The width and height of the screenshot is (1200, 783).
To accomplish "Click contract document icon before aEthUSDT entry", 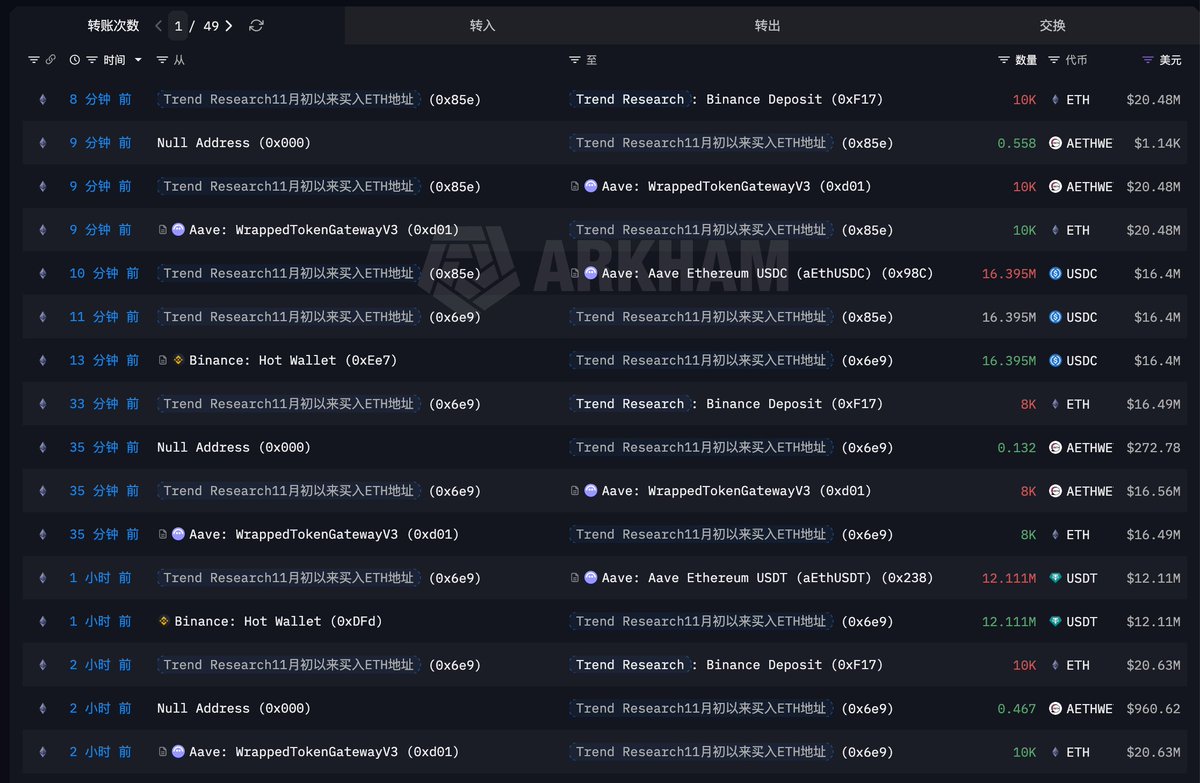I will (575, 578).
